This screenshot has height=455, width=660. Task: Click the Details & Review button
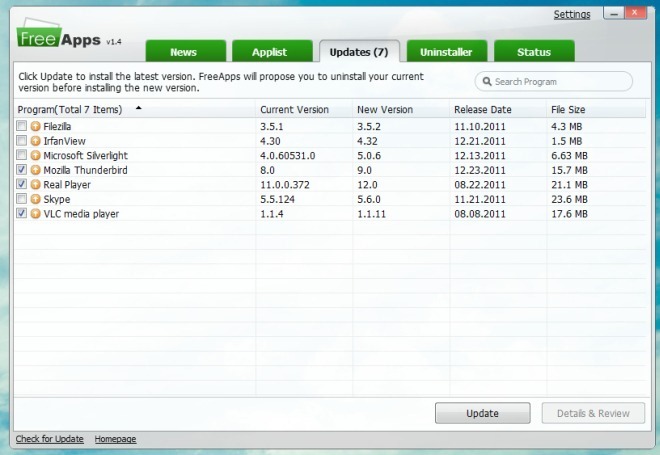[x=593, y=413]
